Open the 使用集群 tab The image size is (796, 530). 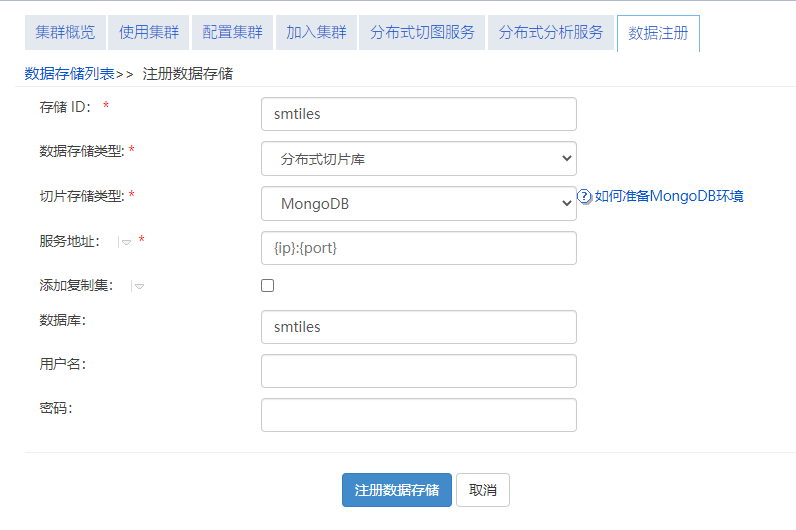click(148, 32)
